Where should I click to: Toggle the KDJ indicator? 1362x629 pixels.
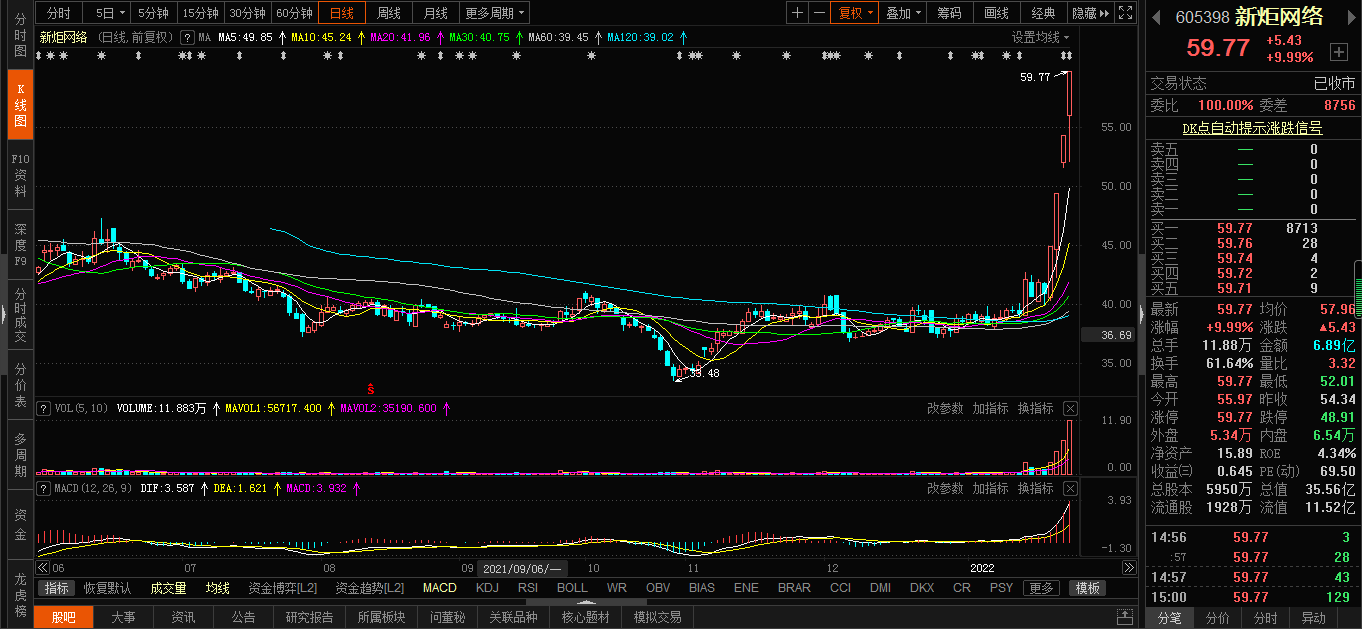[x=487, y=588]
